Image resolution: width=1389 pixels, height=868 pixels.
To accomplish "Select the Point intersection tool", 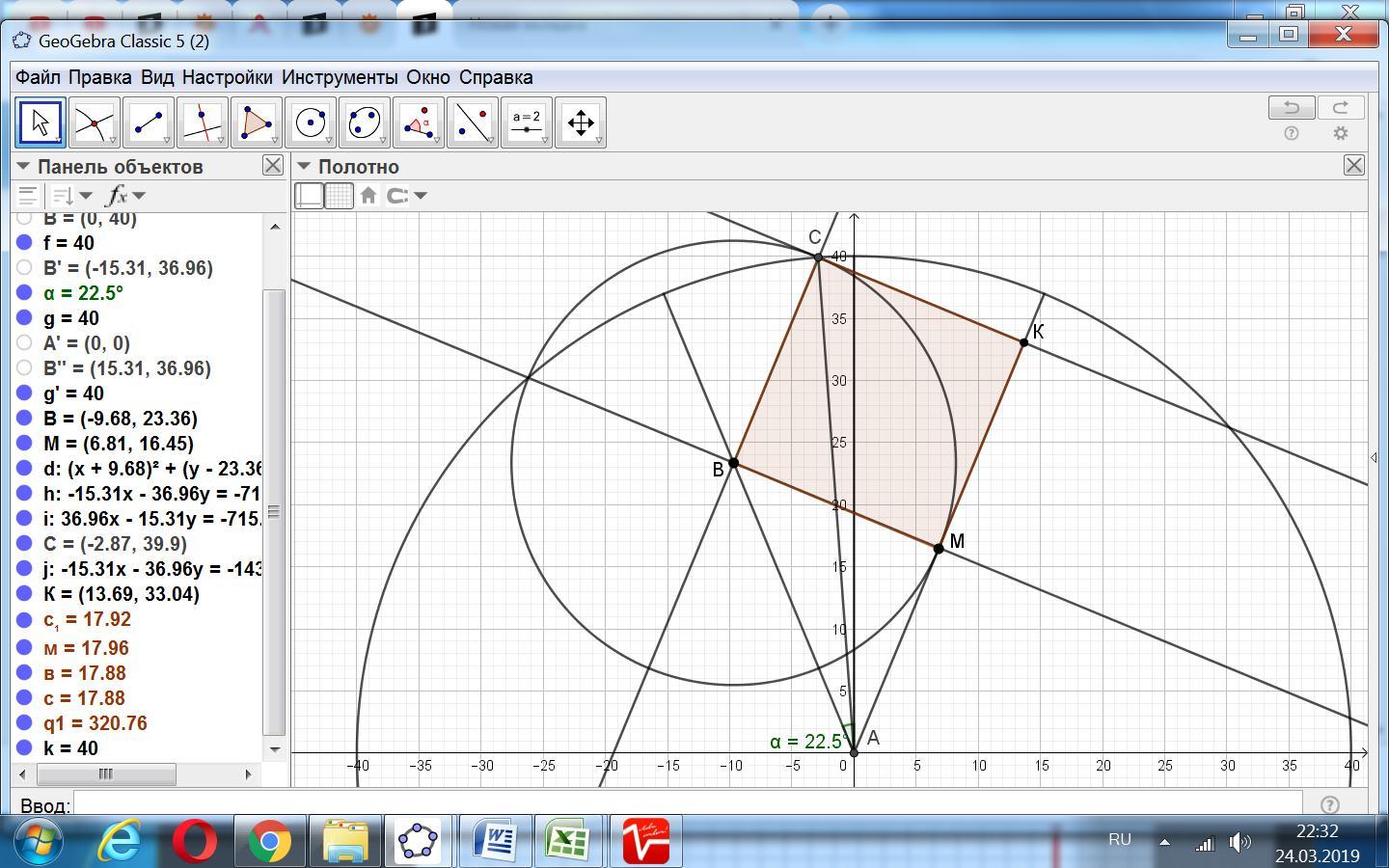I will coord(95,122).
